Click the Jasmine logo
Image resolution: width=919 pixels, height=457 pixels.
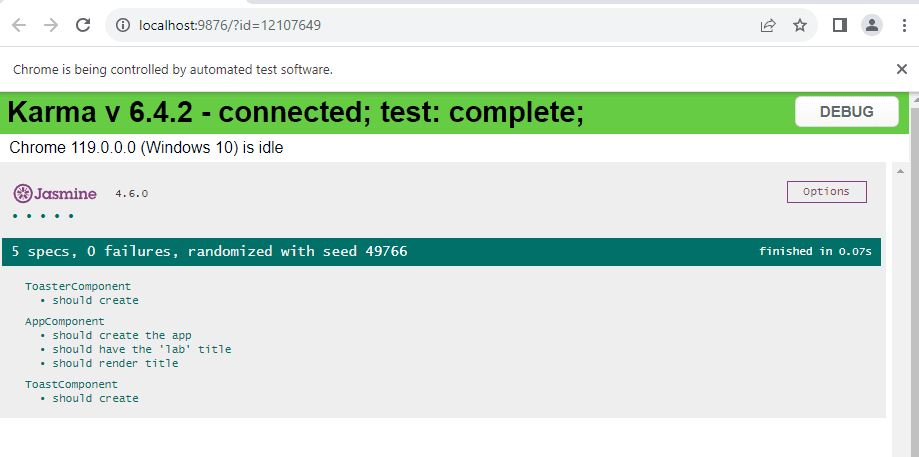coord(55,193)
